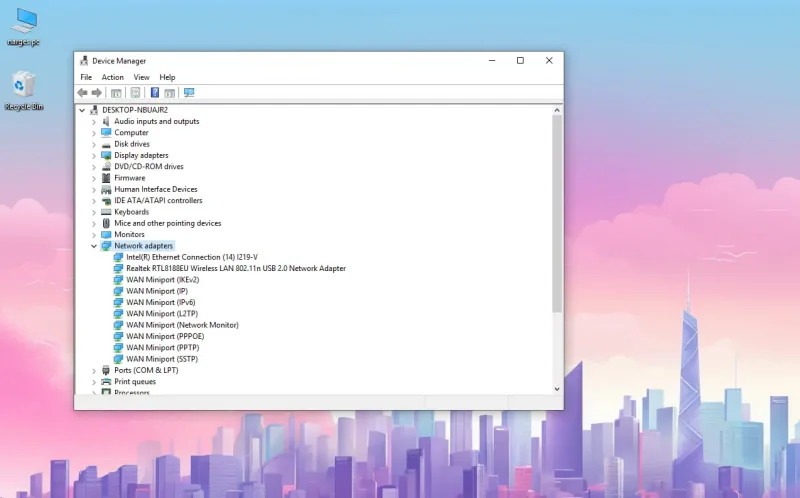Image resolution: width=800 pixels, height=498 pixels.
Task: Click the Properties toolbar icon
Action: click(x=135, y=93)
